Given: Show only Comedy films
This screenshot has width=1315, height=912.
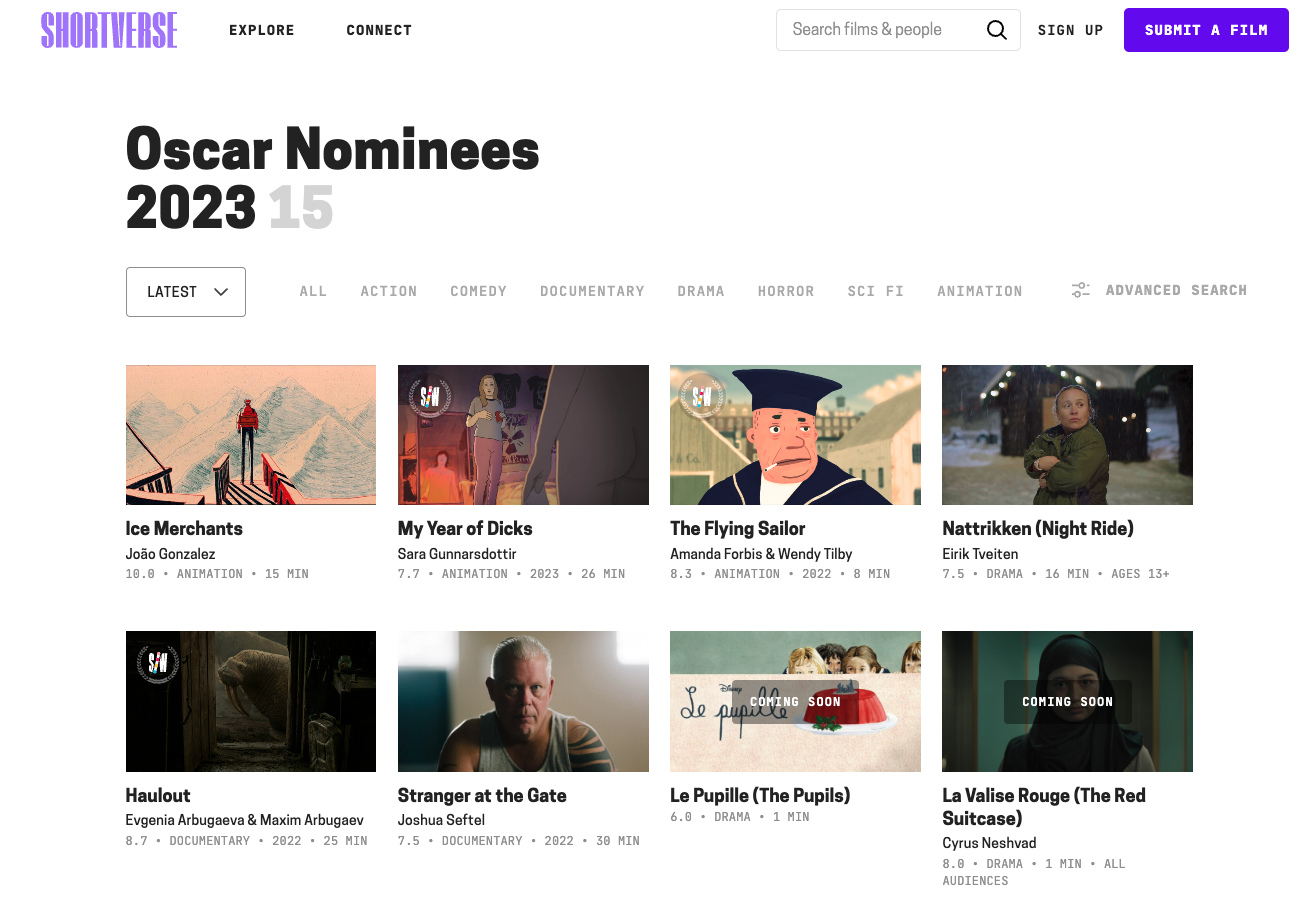Looking at the screenshot, I should pyautogui.click(x=478, y=291).
